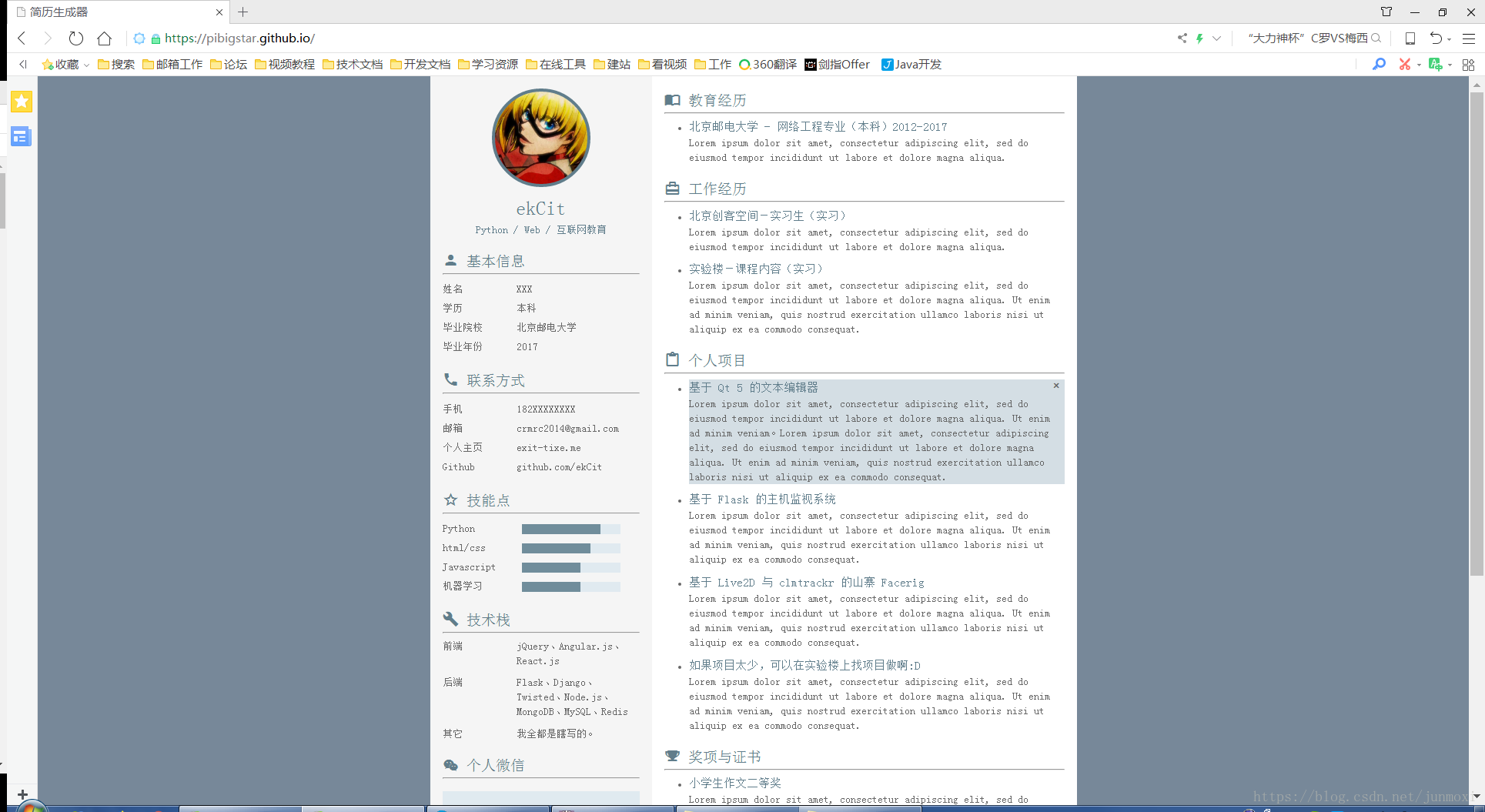Click the green translate extension icon

point(1435,65)
